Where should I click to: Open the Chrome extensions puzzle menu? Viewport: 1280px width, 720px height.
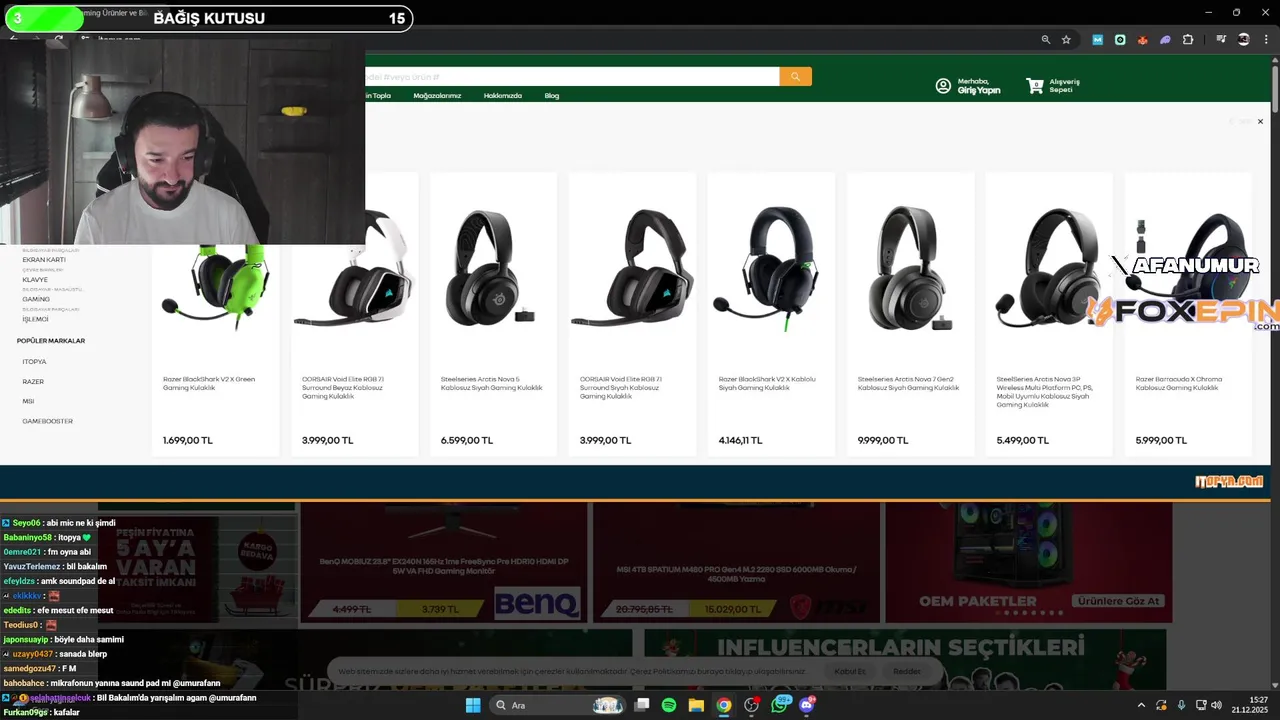[1188, 40]
